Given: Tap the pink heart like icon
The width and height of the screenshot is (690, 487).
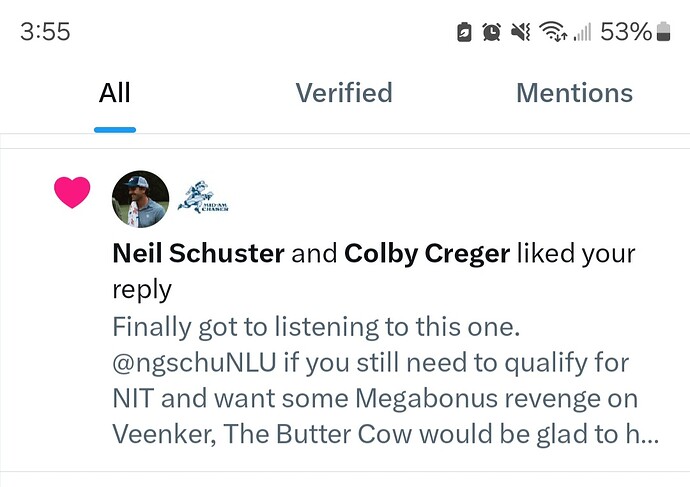Looking at the screenshot, I should coord(72,192).
